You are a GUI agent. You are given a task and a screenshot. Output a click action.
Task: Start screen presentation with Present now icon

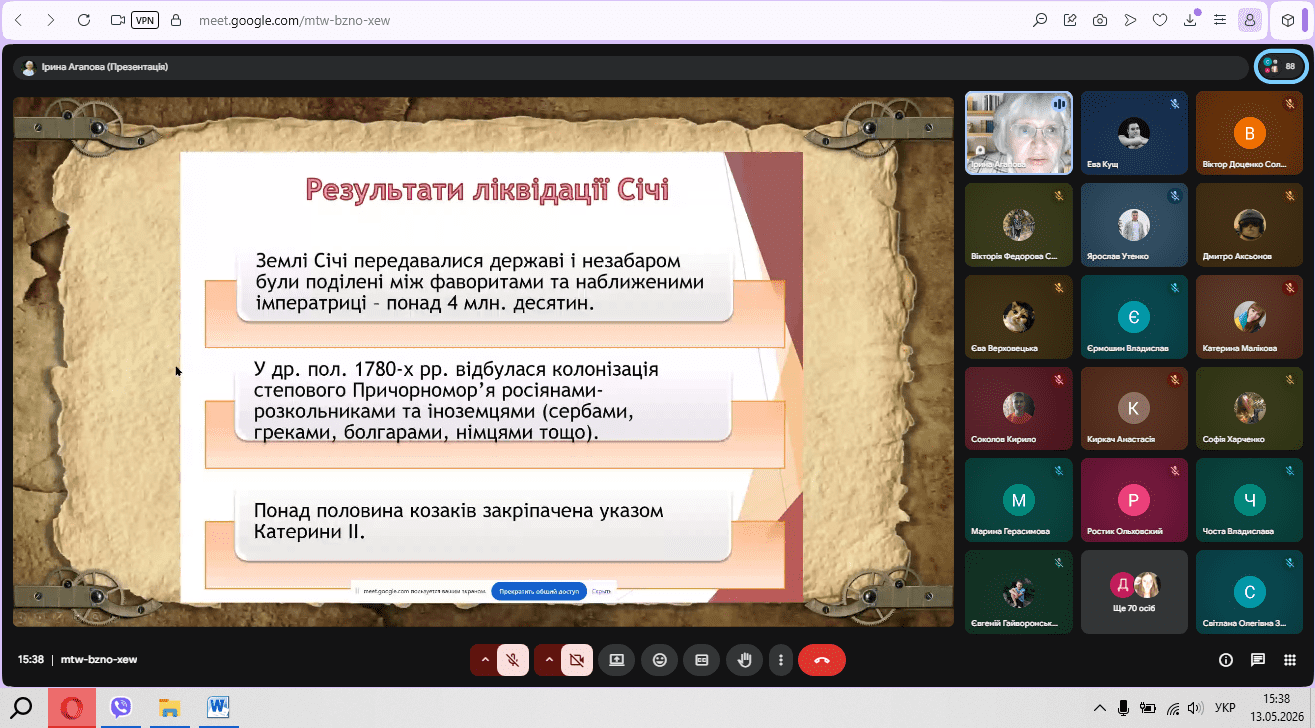(617, 660)
